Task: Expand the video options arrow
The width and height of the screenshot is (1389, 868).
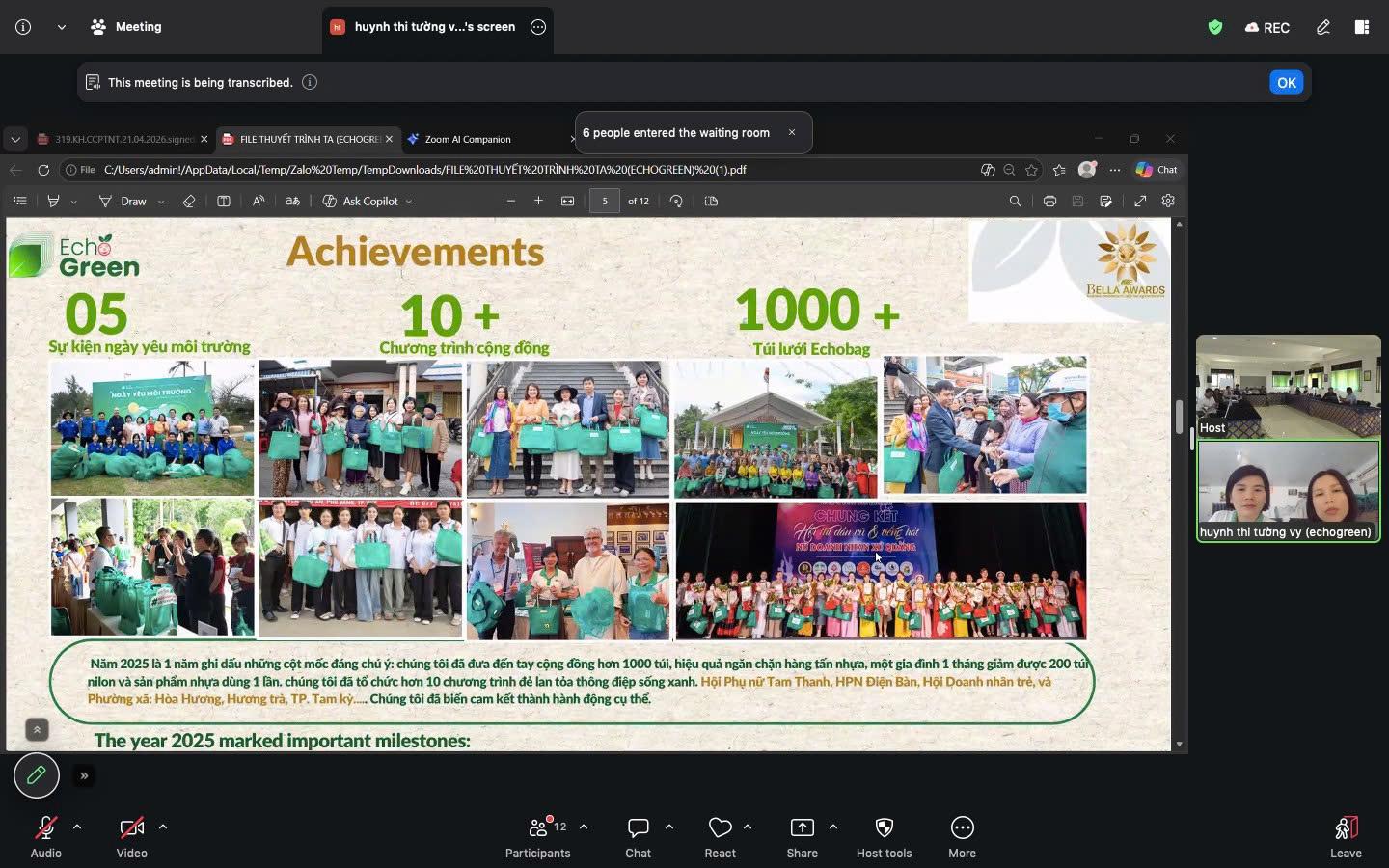Action: point(163,827)
